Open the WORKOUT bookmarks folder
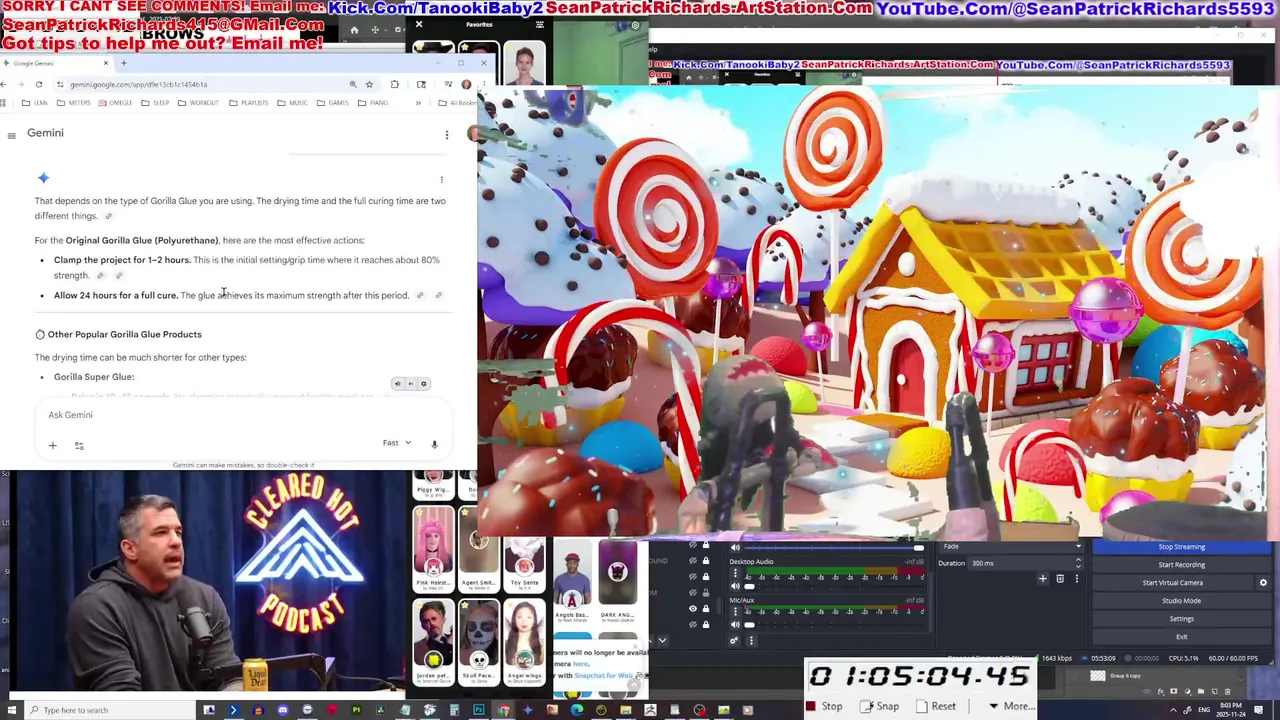 coord(198,103)
